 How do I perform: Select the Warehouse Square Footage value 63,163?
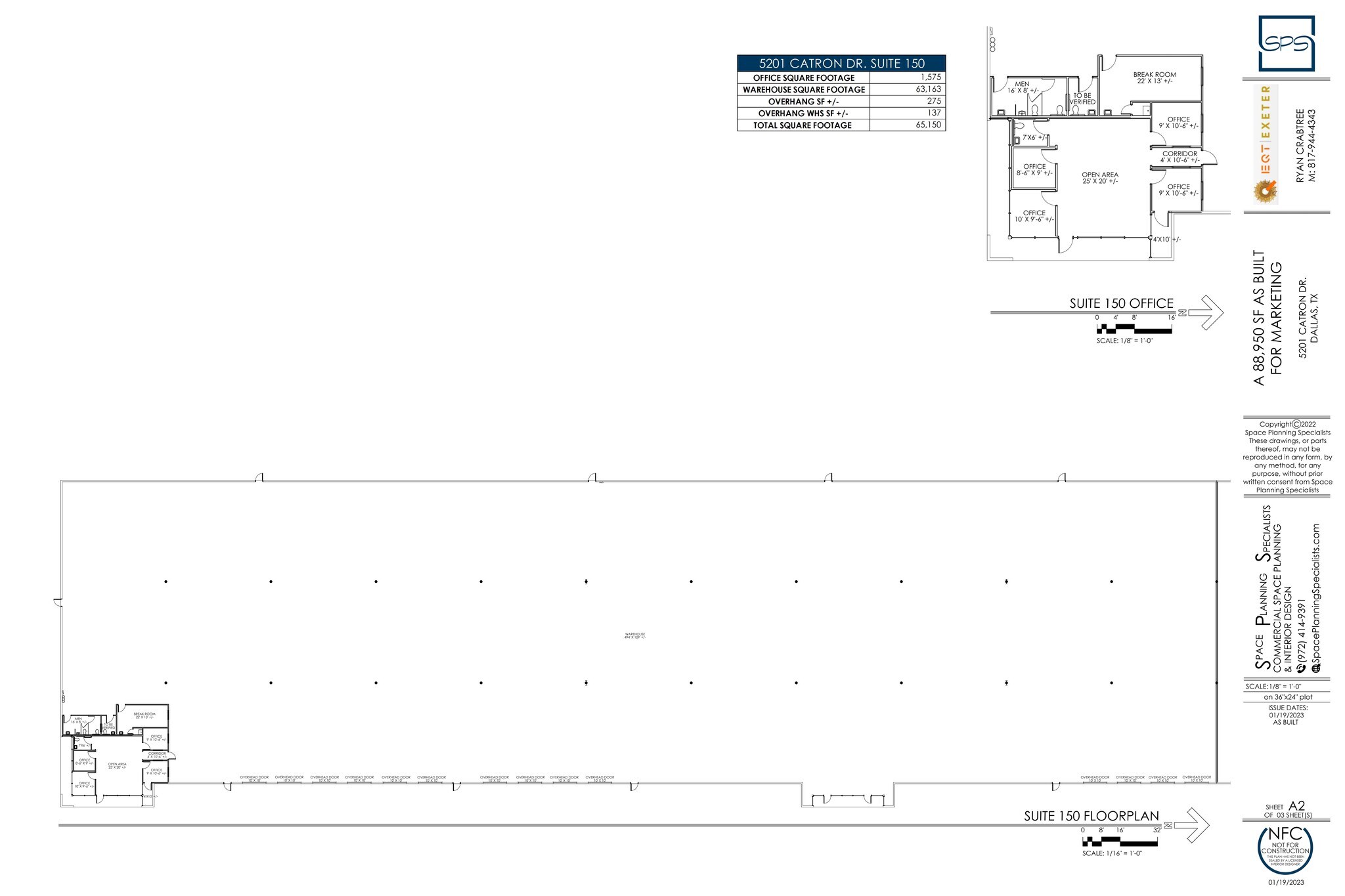click(928, 89)
